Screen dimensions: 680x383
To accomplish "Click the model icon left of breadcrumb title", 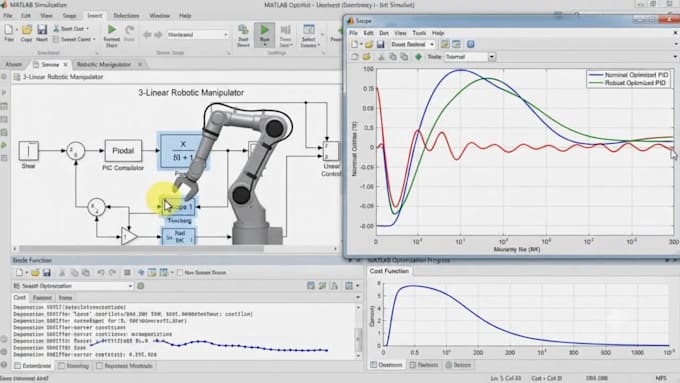I will [x=17, y=77].
